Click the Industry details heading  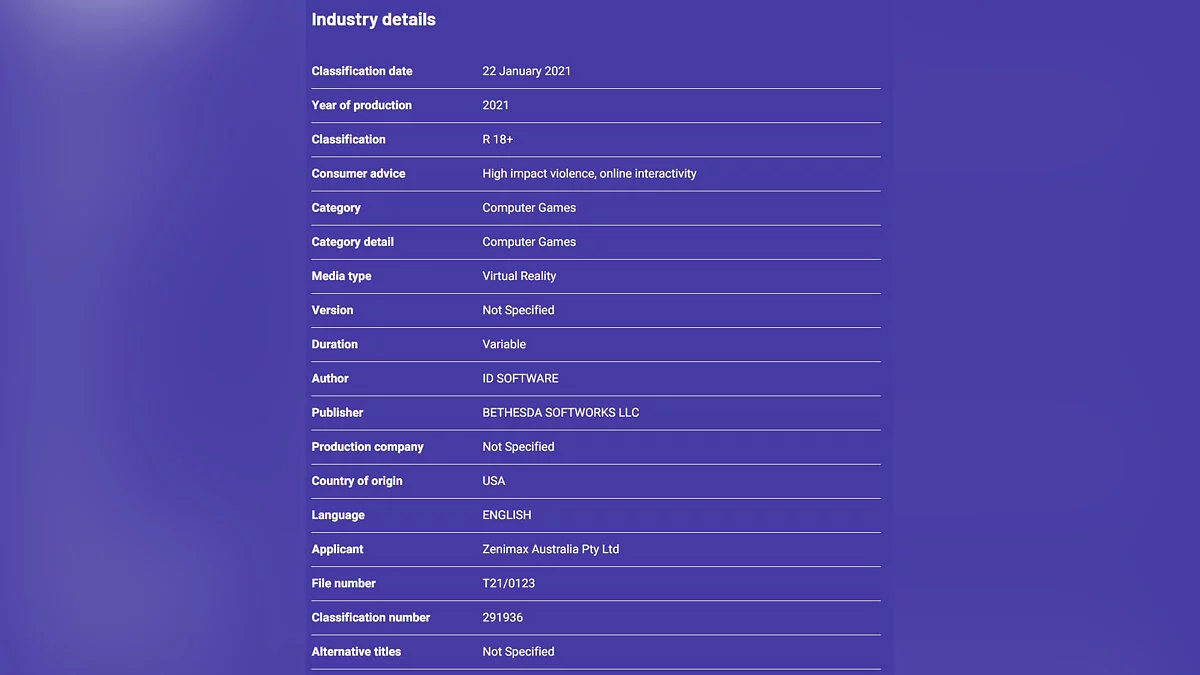373,20
